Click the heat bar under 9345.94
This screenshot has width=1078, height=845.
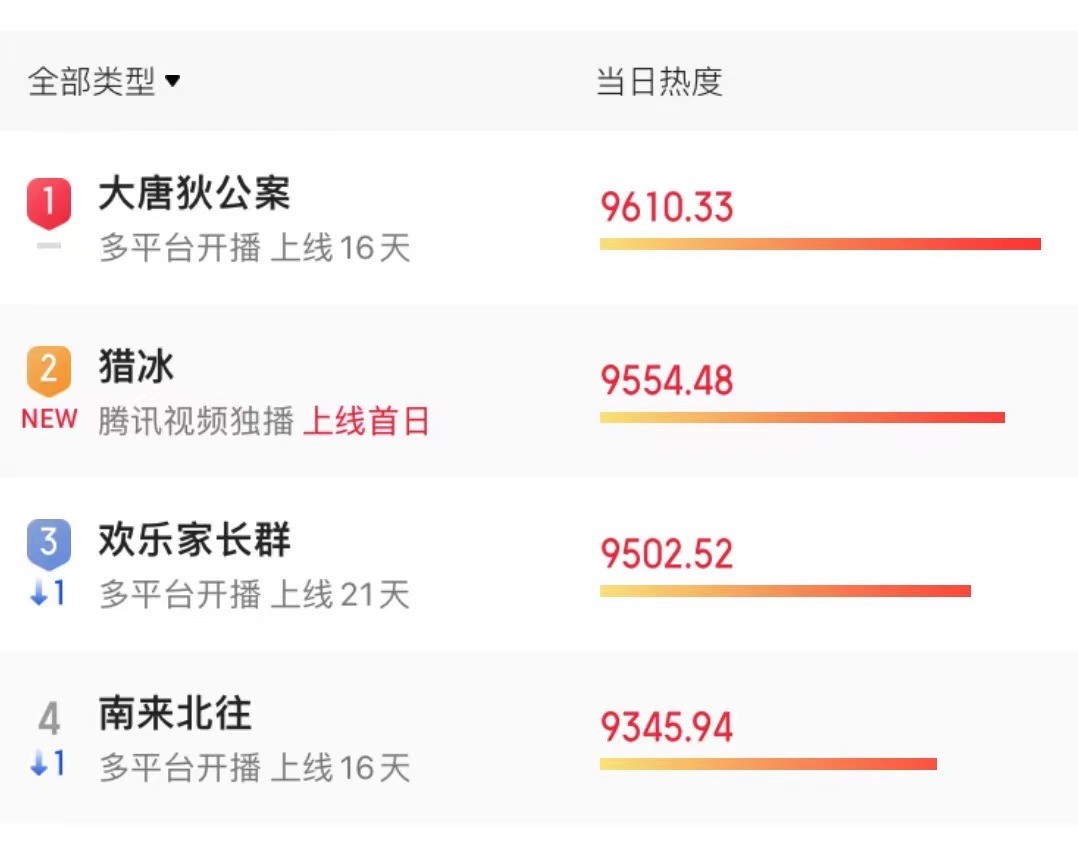tap(768, 764)
